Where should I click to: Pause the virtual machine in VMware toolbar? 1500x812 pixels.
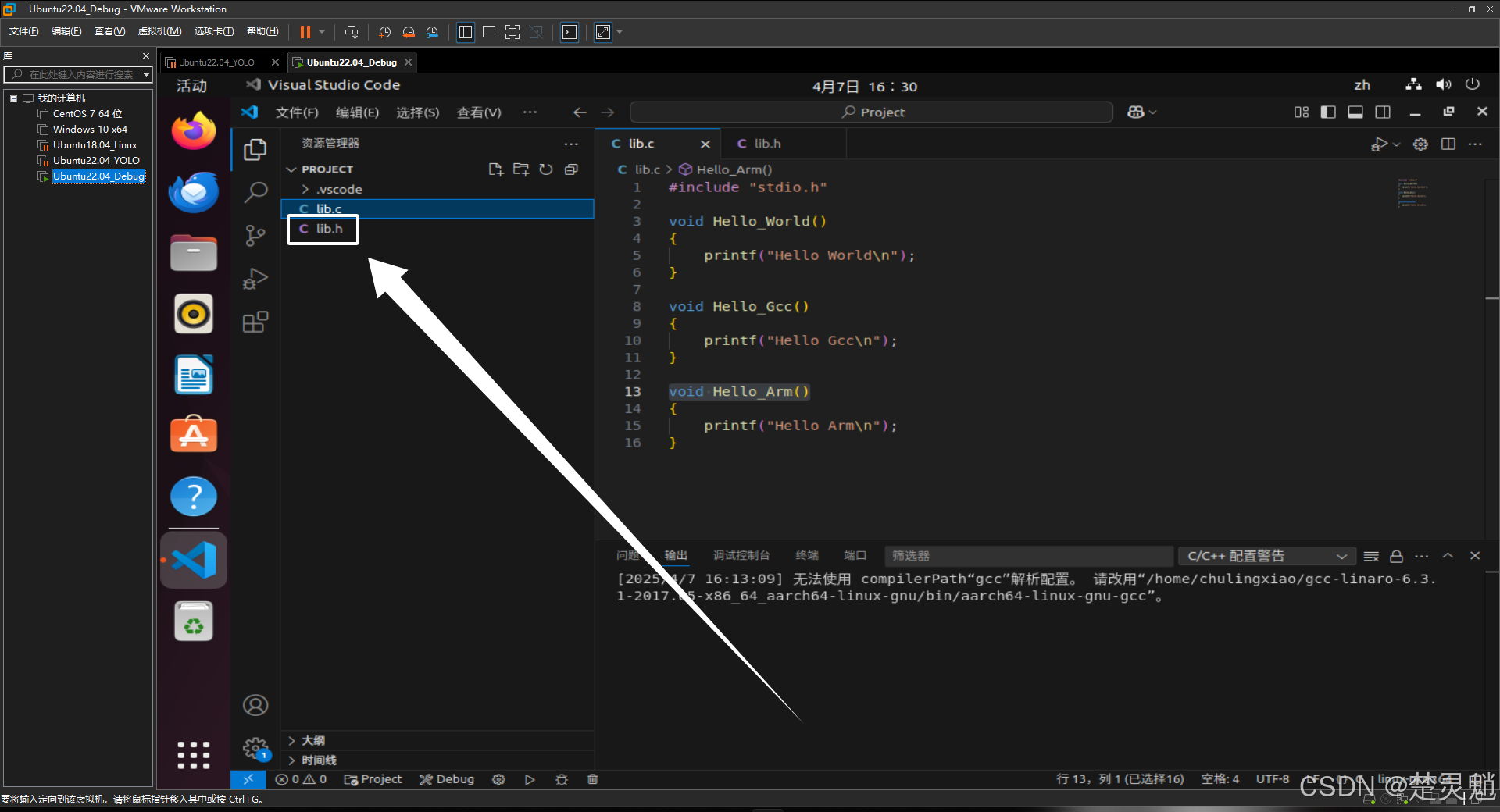tap(305, 32)
